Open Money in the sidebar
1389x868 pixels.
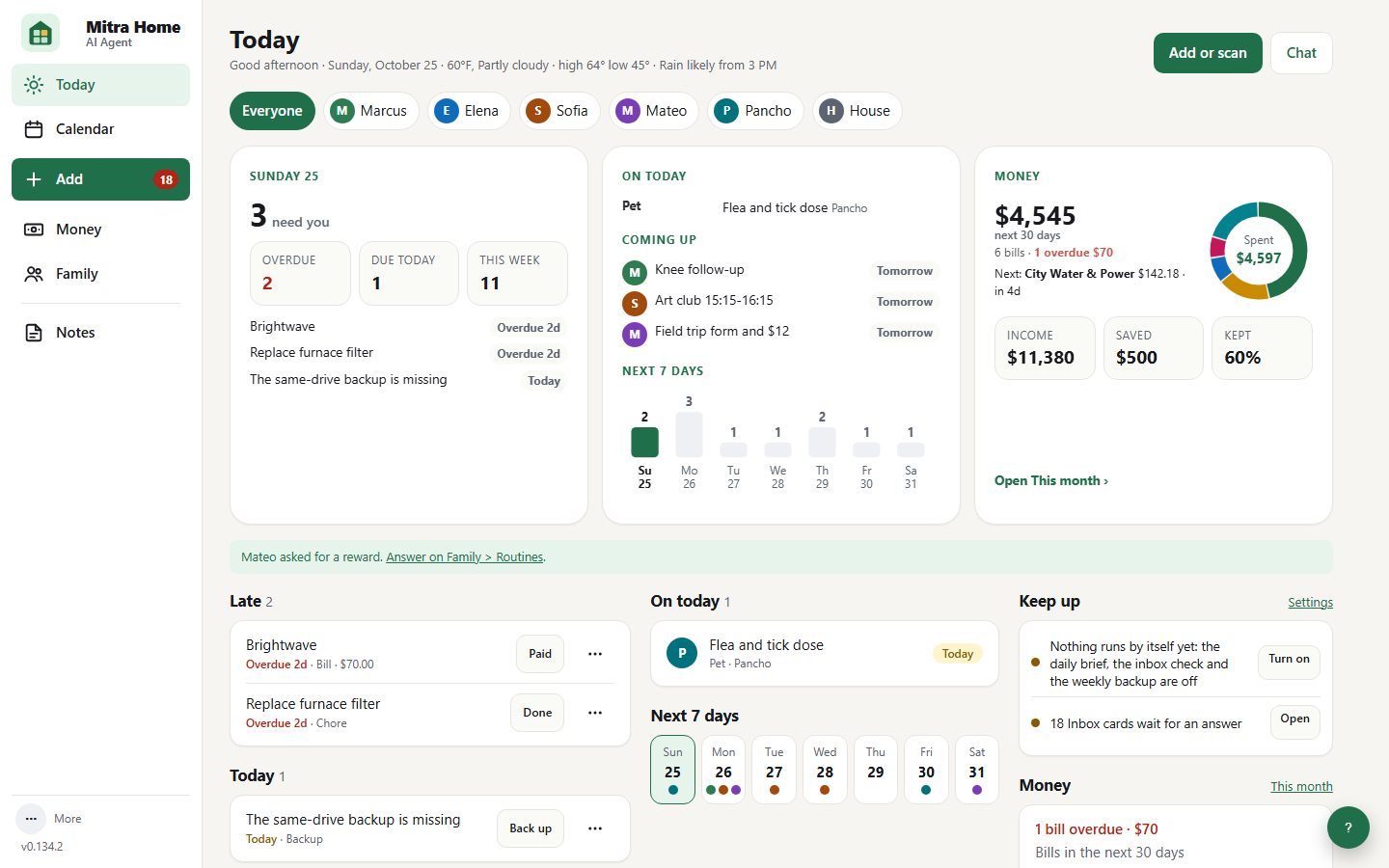[100, 230]
